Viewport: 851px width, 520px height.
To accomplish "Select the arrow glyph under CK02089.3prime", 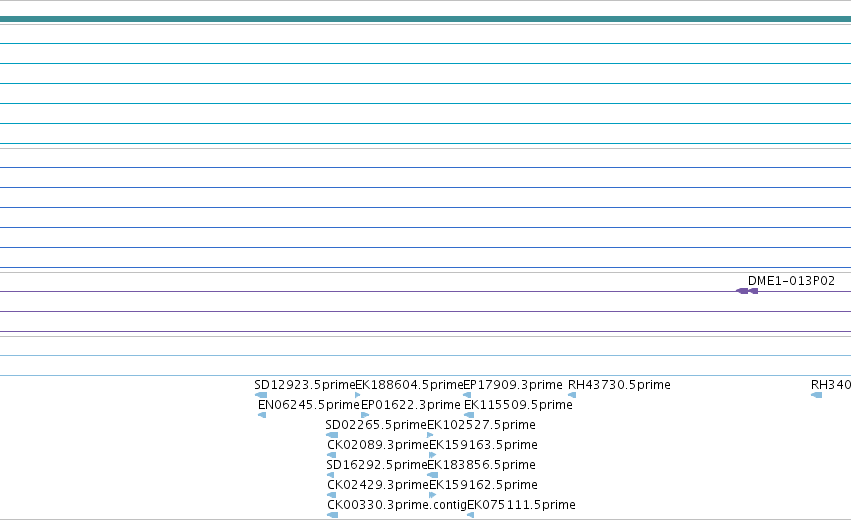I will click(x=331, y=455).
